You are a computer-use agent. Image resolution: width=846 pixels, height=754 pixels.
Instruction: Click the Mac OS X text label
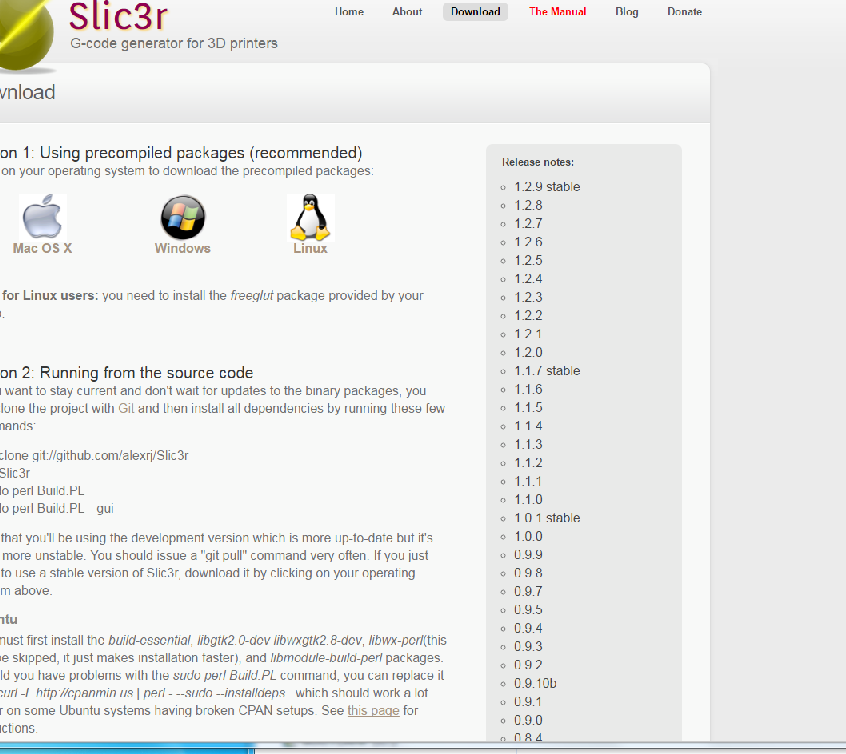pos(42,248)
